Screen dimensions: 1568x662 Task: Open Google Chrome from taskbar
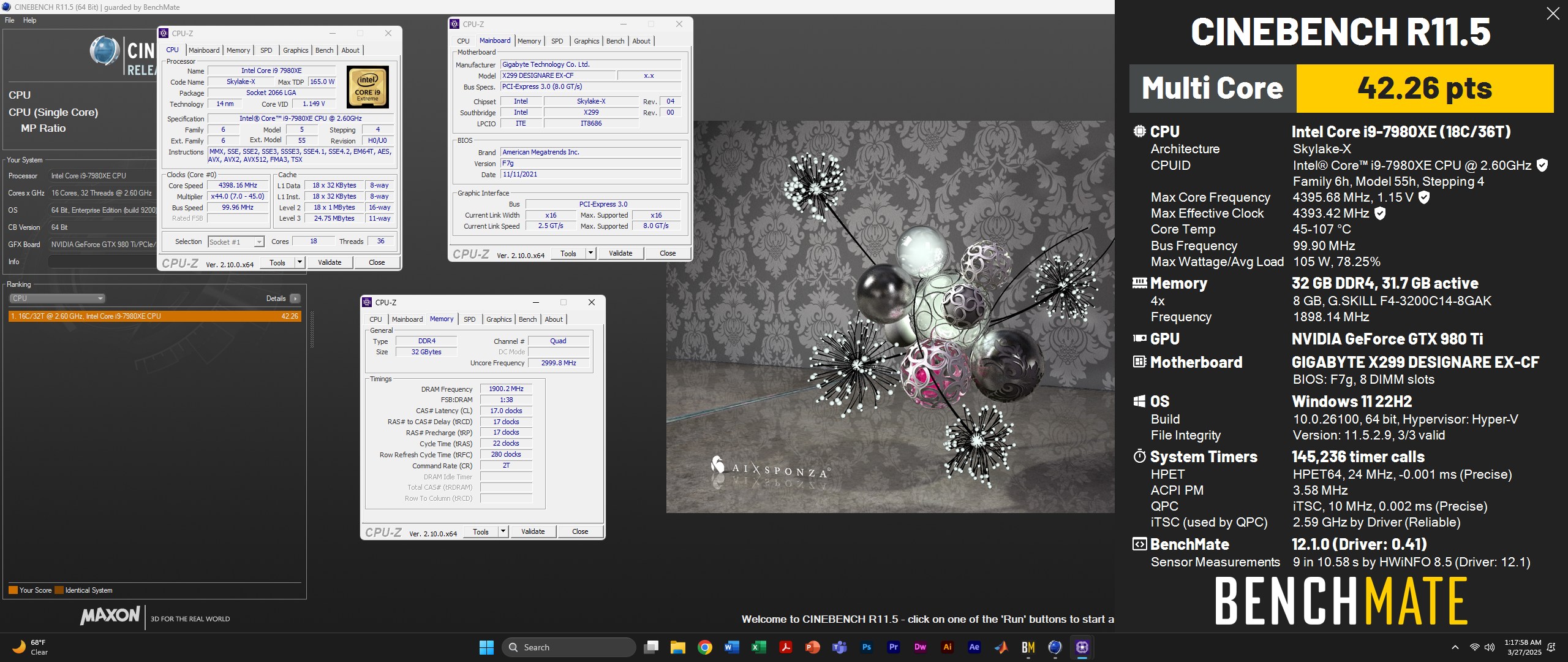pyautogui.click(x=705, y=647)
